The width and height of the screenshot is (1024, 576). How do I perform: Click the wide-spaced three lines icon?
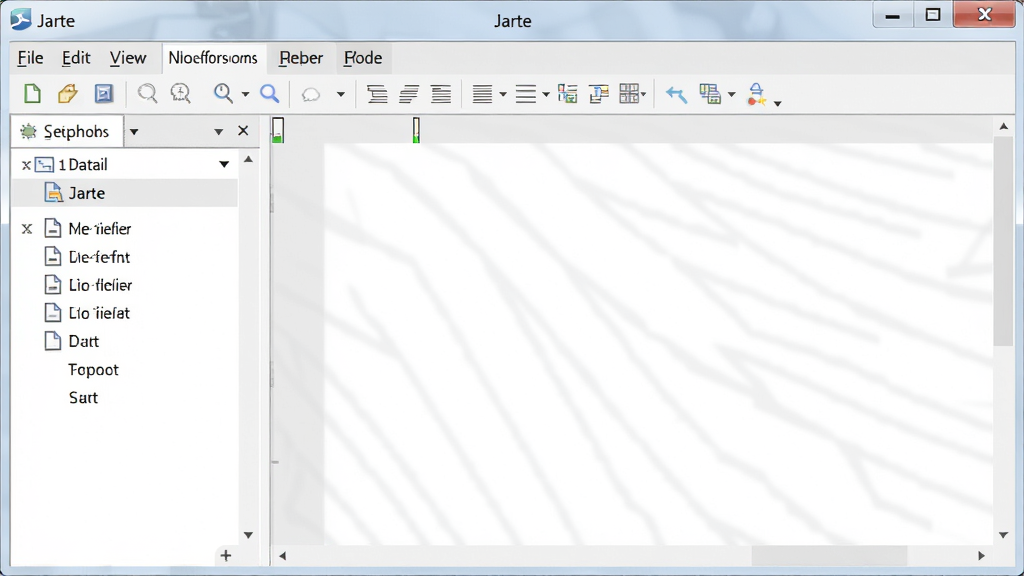(x=526, y=95)
